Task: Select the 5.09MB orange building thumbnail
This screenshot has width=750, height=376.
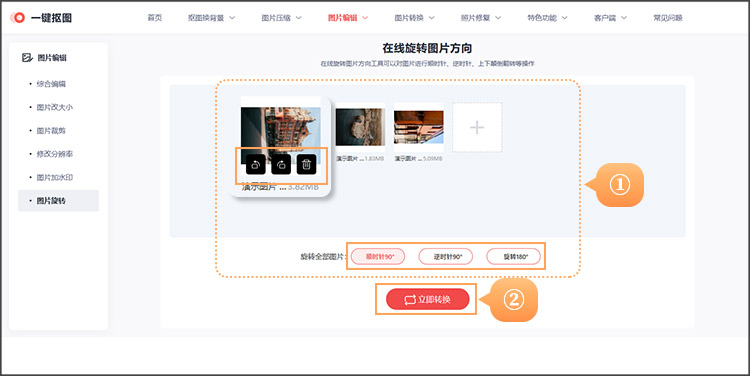Action: 419,127
